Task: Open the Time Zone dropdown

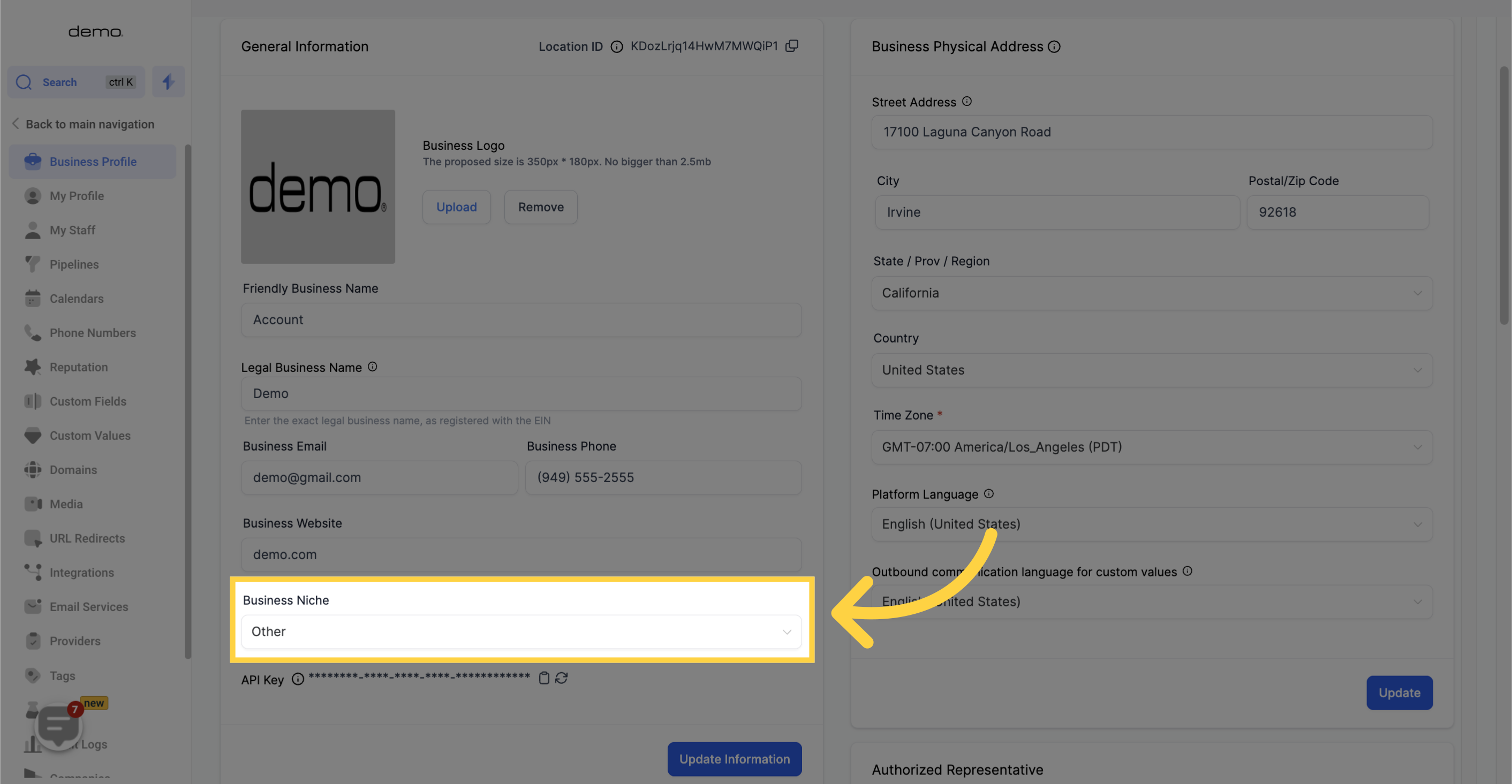Action: point(1152,447)
